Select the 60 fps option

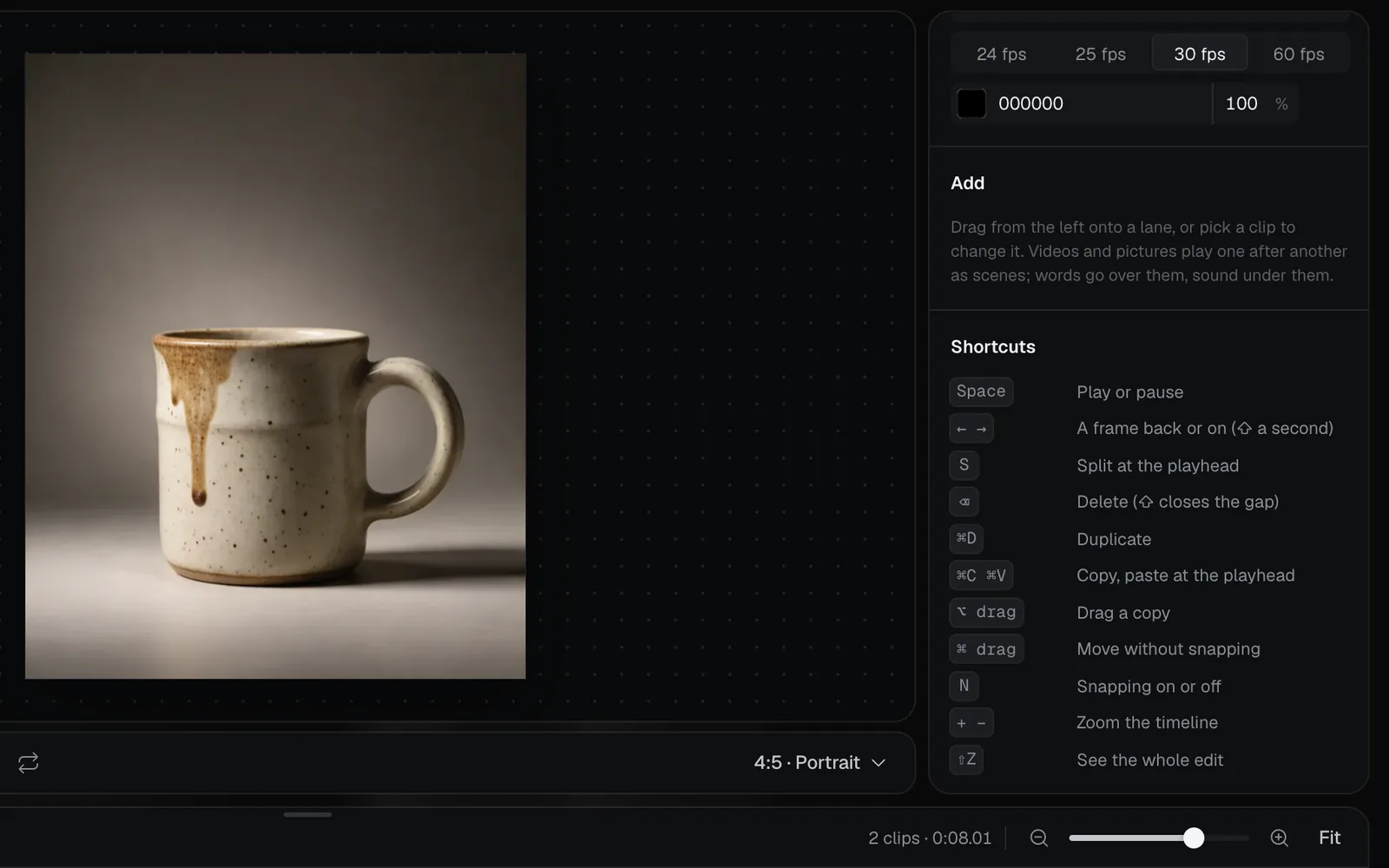pyautogui.click(x=1299, y=54)
